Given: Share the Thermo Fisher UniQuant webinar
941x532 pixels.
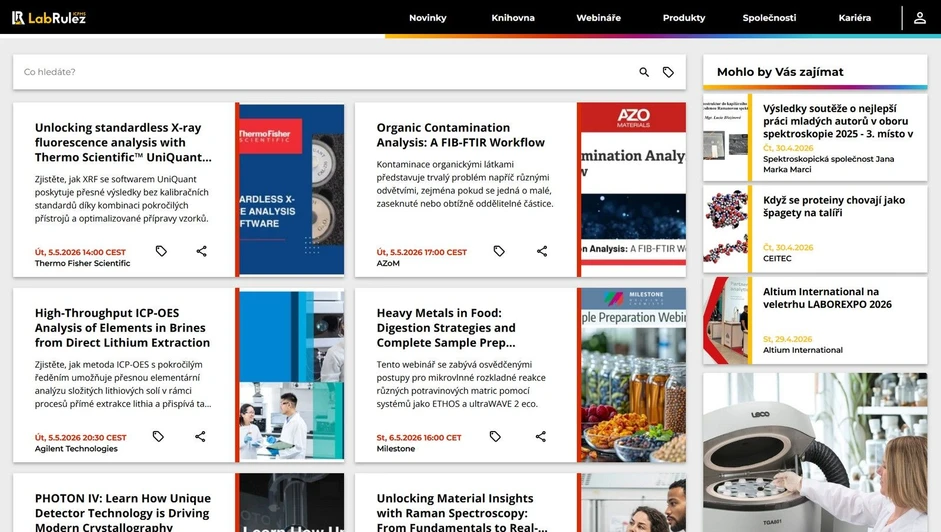Looking at the screenshot, I should click(202, 251).
